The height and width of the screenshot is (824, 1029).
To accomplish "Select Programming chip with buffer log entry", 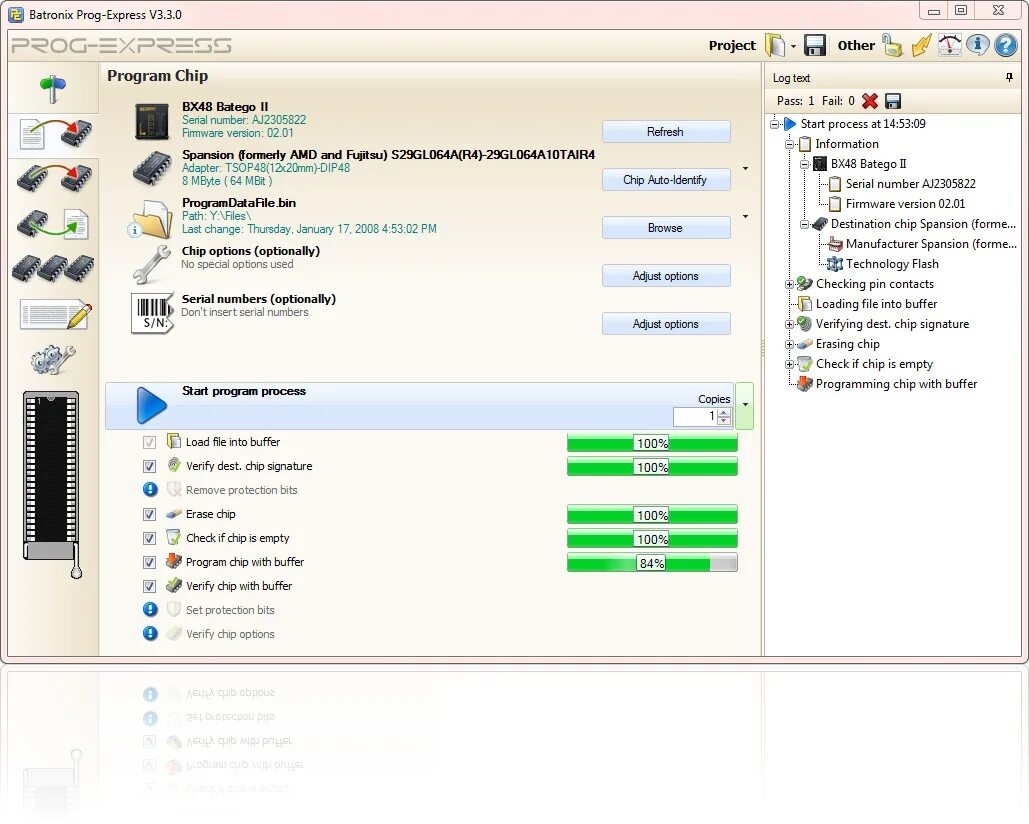I will click(x=896, y=384).
